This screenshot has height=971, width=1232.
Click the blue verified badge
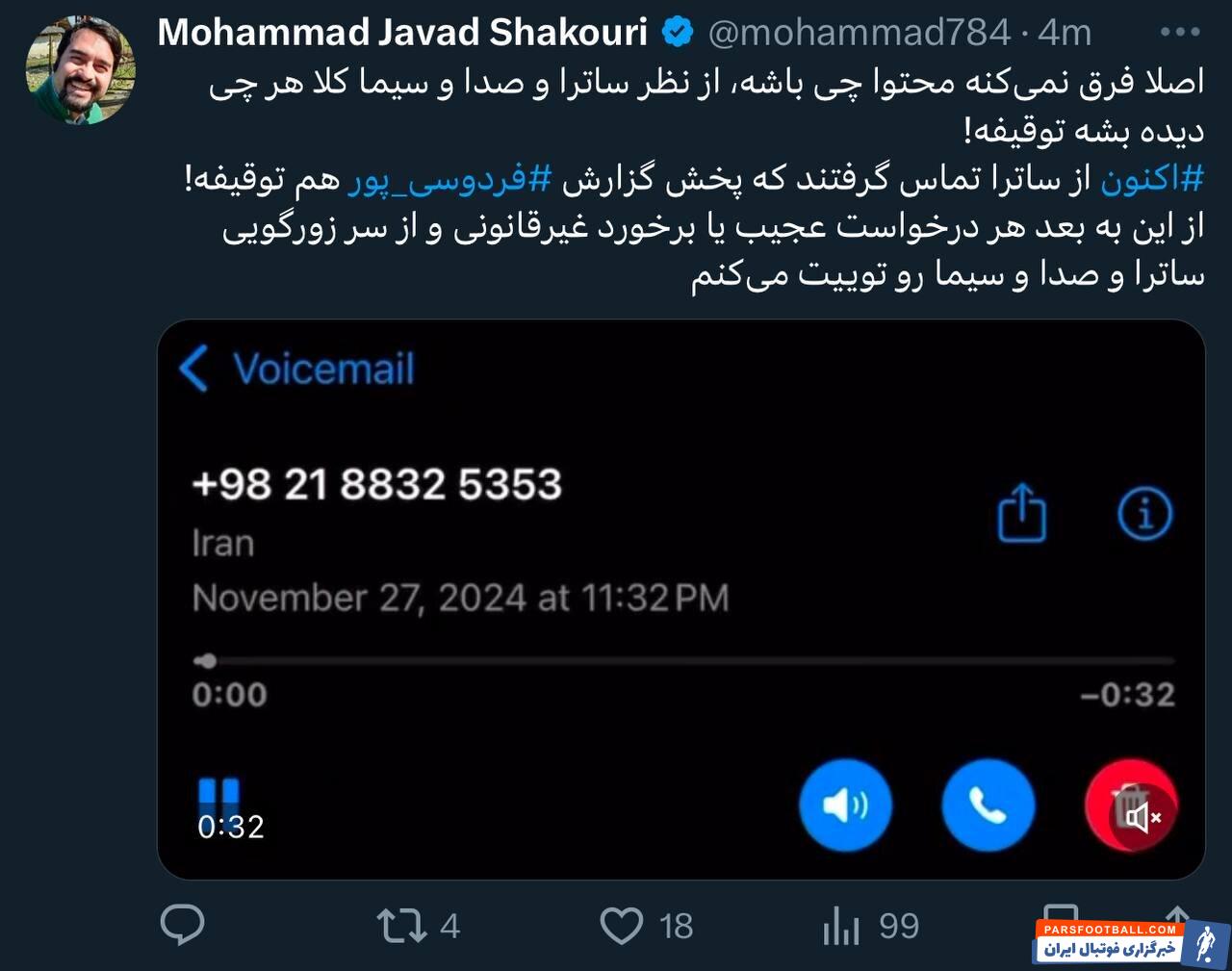[678, 32]
